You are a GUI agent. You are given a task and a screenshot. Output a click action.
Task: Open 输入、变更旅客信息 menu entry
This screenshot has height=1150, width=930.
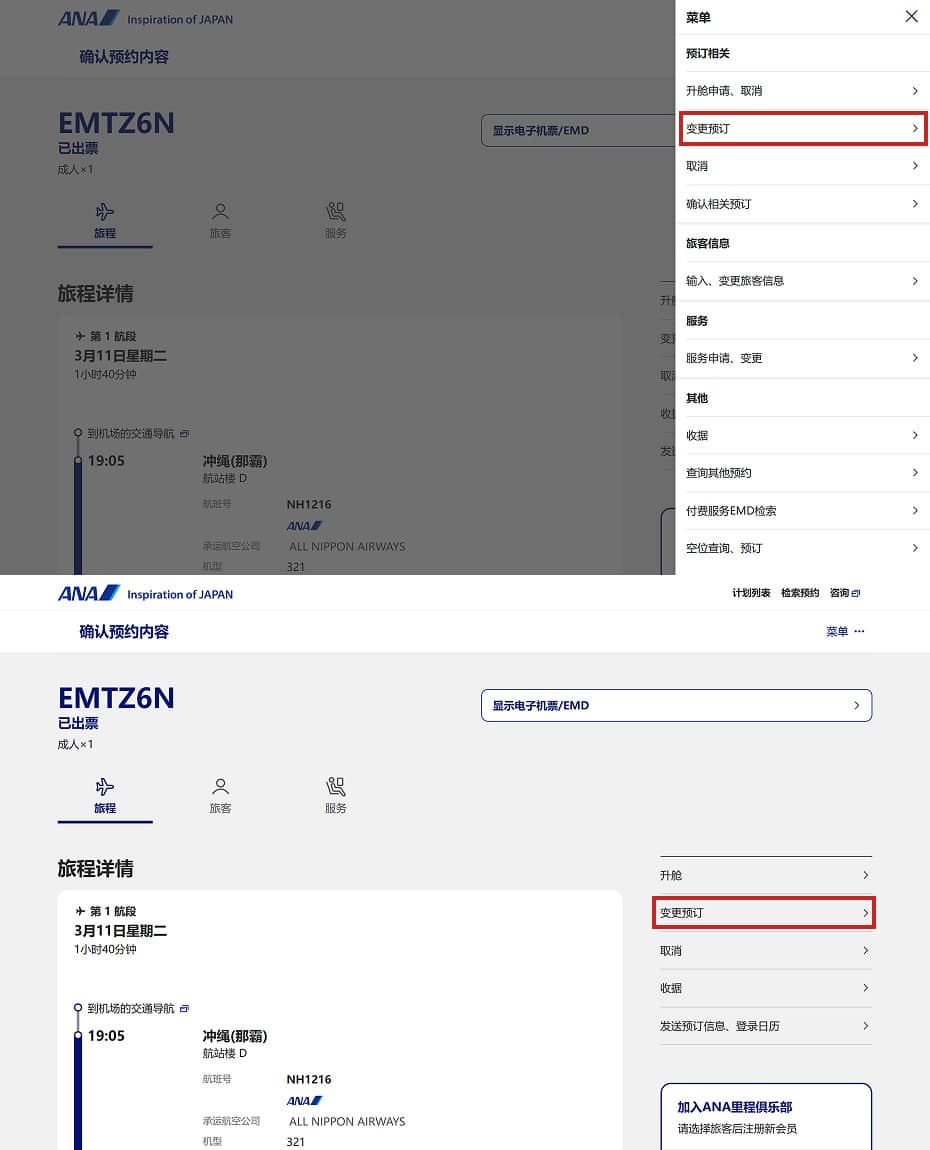[802, 281]
